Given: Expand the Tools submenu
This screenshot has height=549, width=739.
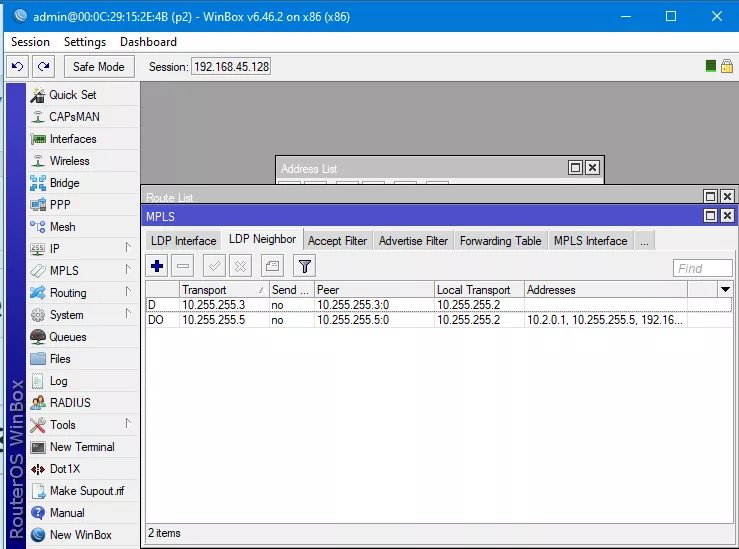Looking at the screenshot, I should (83, 425).
